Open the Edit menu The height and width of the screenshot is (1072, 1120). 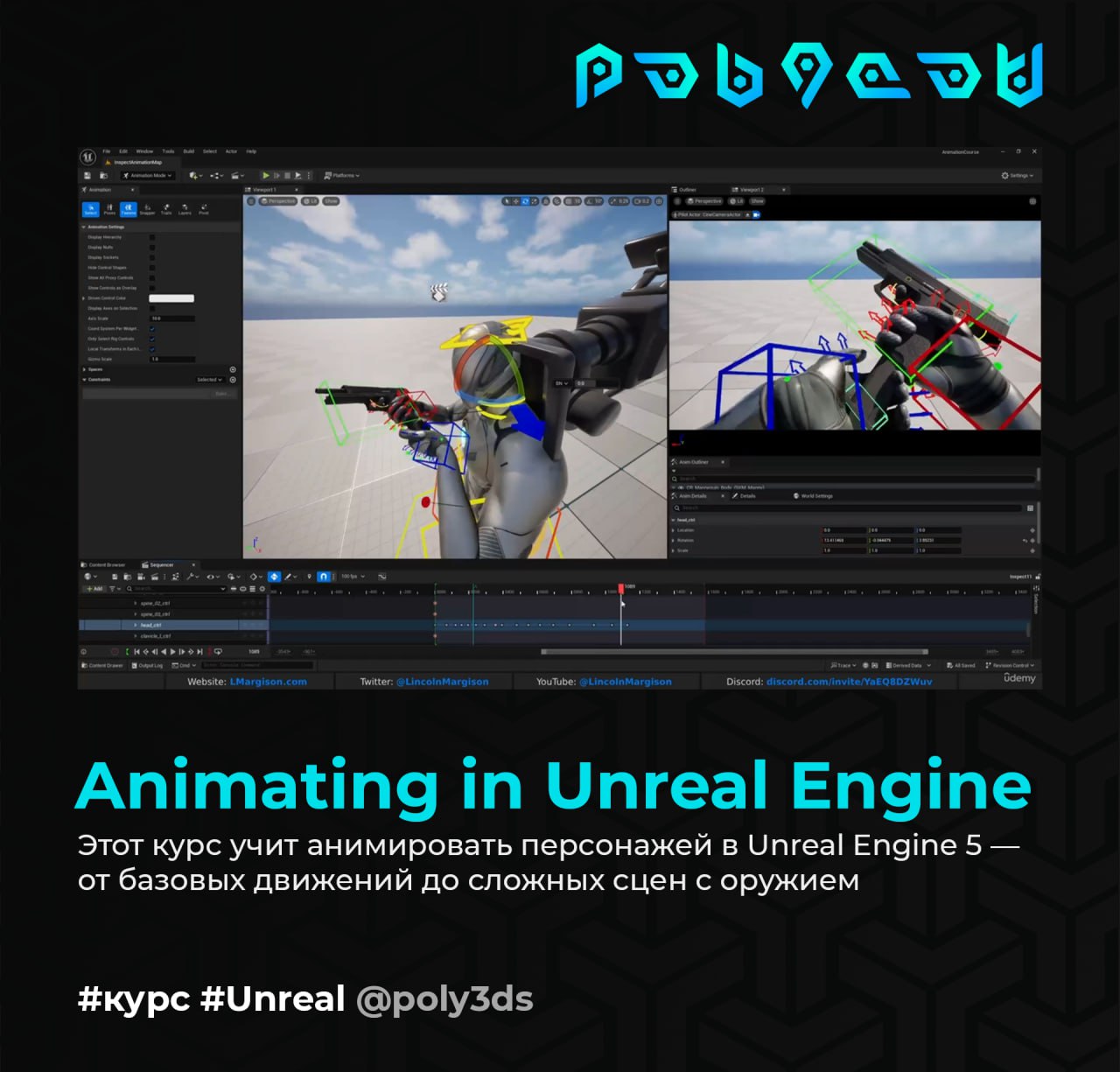click(123, 151)
